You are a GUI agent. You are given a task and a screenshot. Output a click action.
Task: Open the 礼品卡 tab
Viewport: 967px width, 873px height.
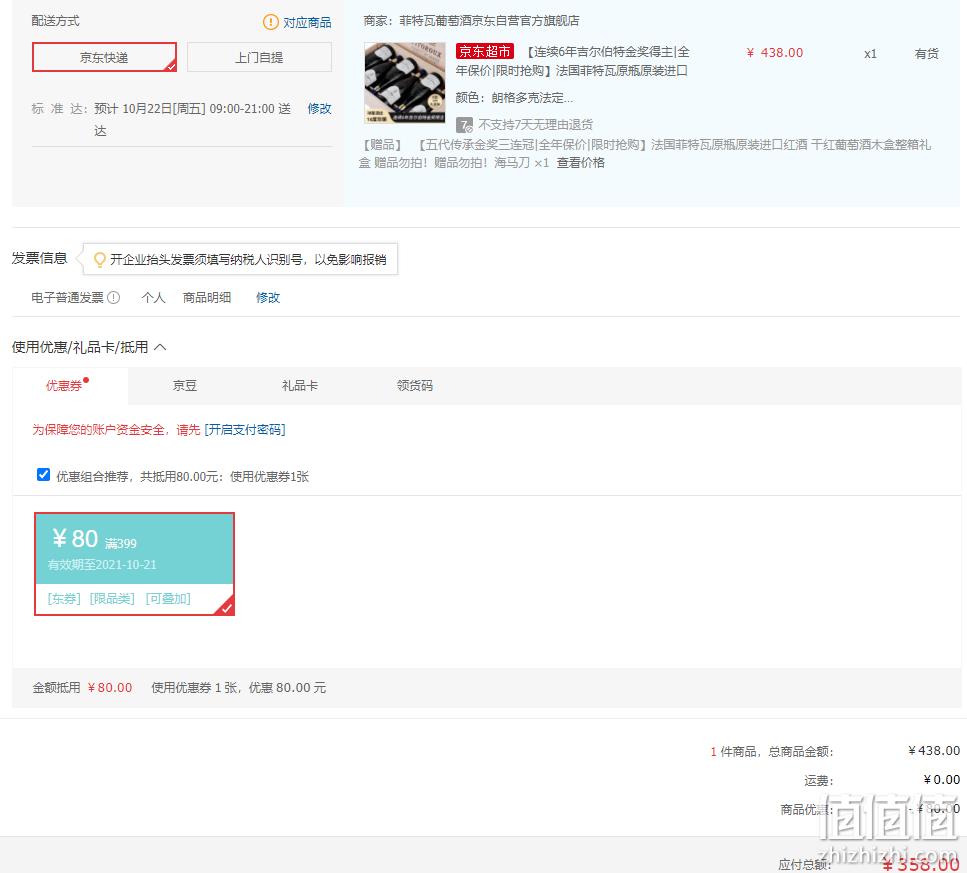tap(300, 386)
